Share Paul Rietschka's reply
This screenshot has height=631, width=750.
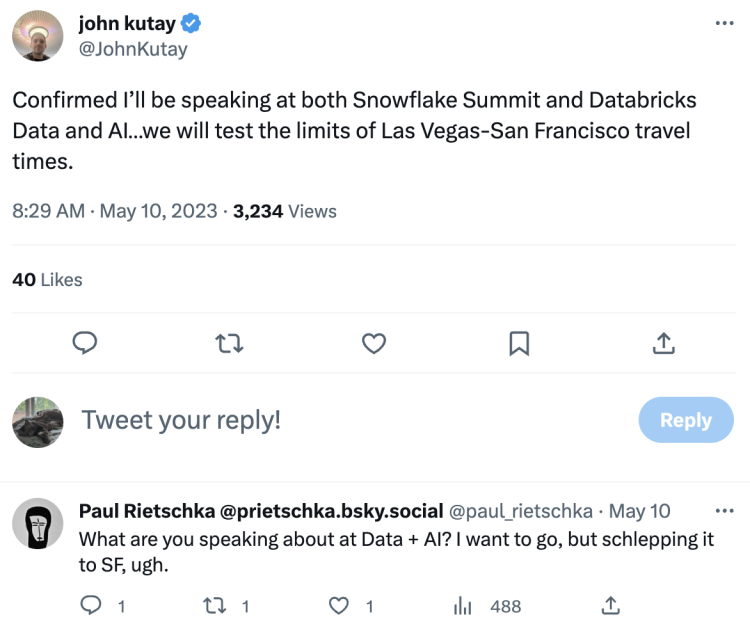pyautogui.click(x=609, y=606)
